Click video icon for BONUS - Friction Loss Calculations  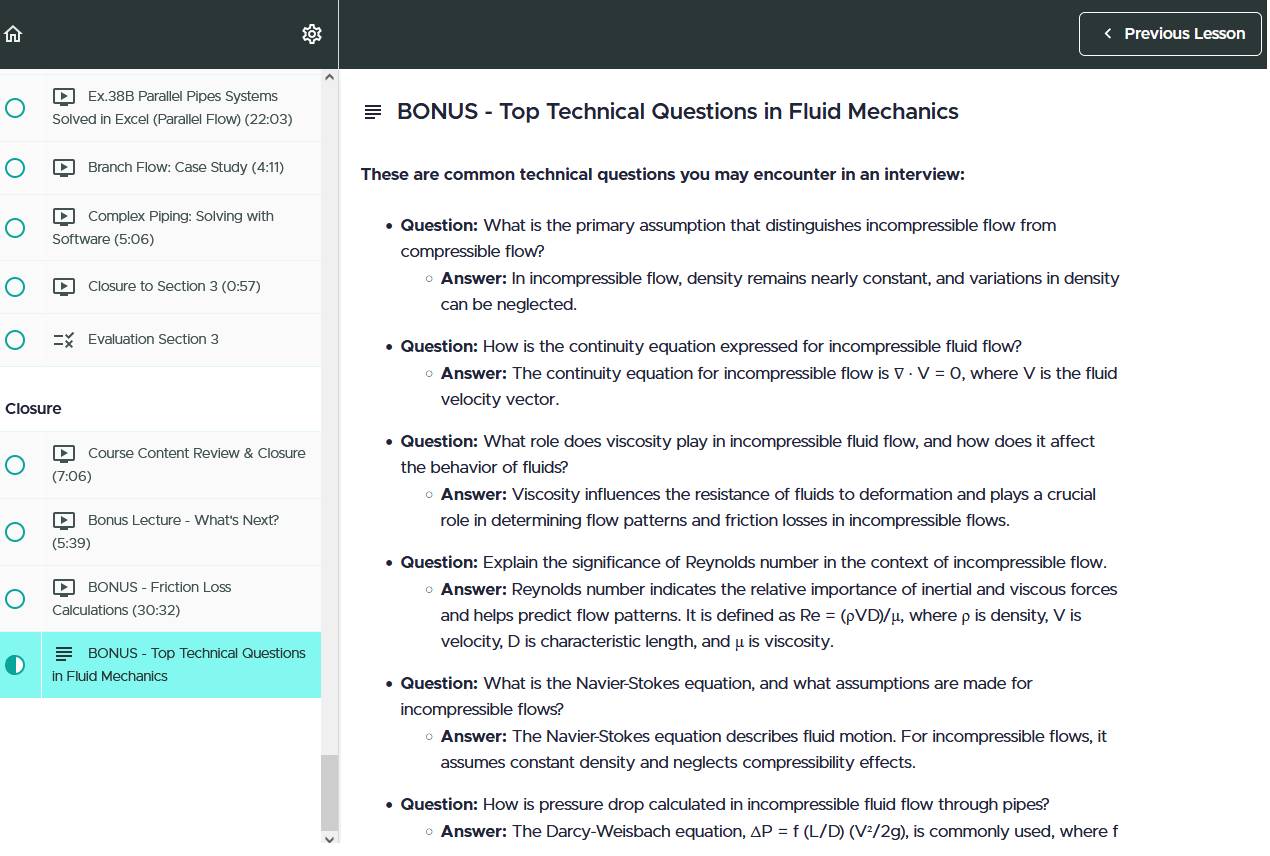tap(63, 588)
